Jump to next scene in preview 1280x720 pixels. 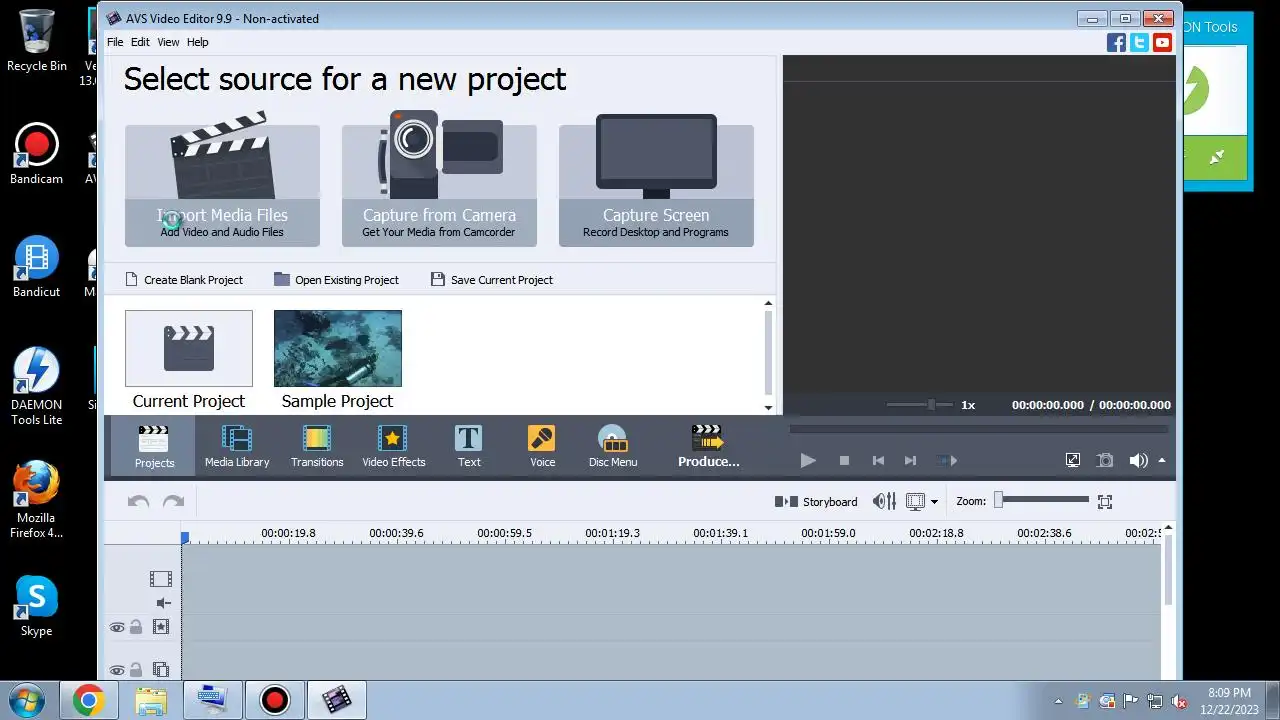pos(946,460)
